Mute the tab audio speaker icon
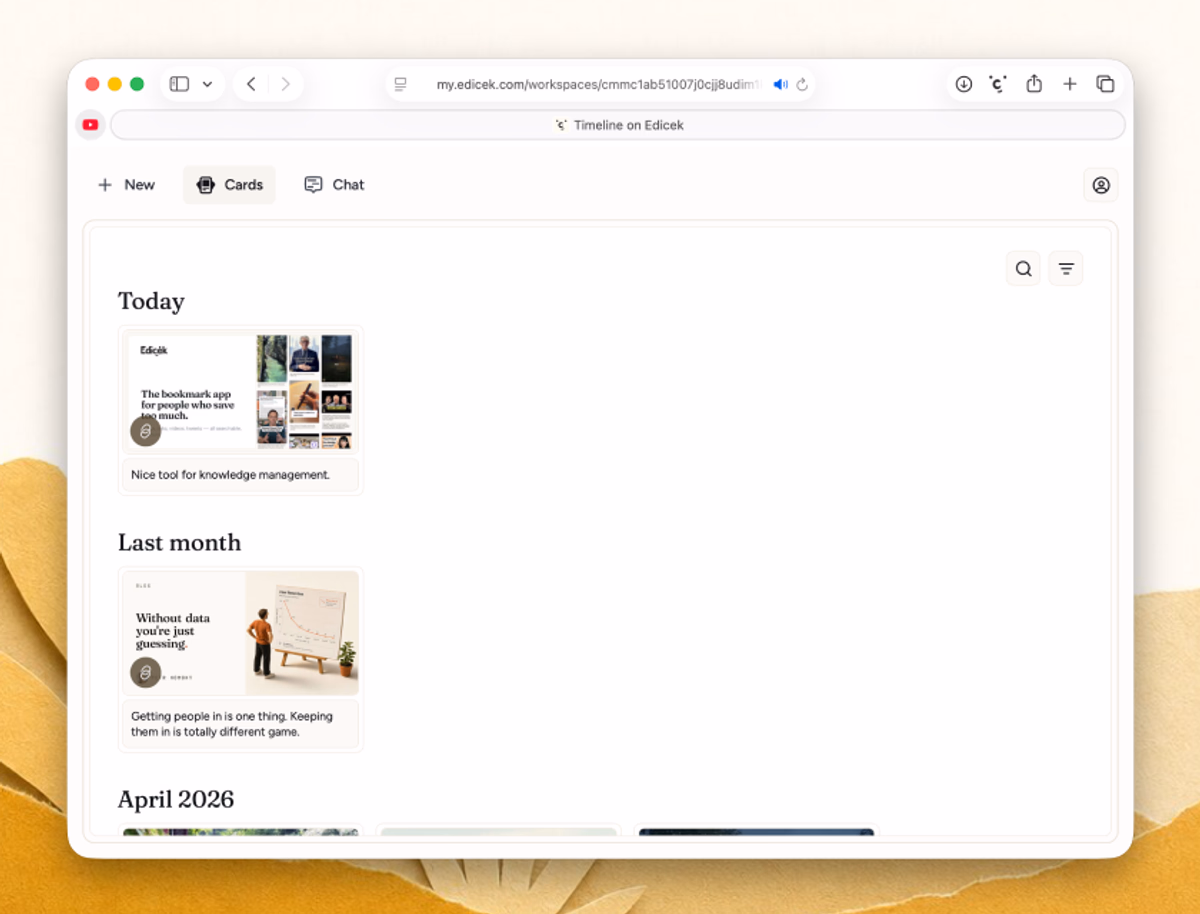Viewport: 1200px width, 914px height. (x=780, y=84)
